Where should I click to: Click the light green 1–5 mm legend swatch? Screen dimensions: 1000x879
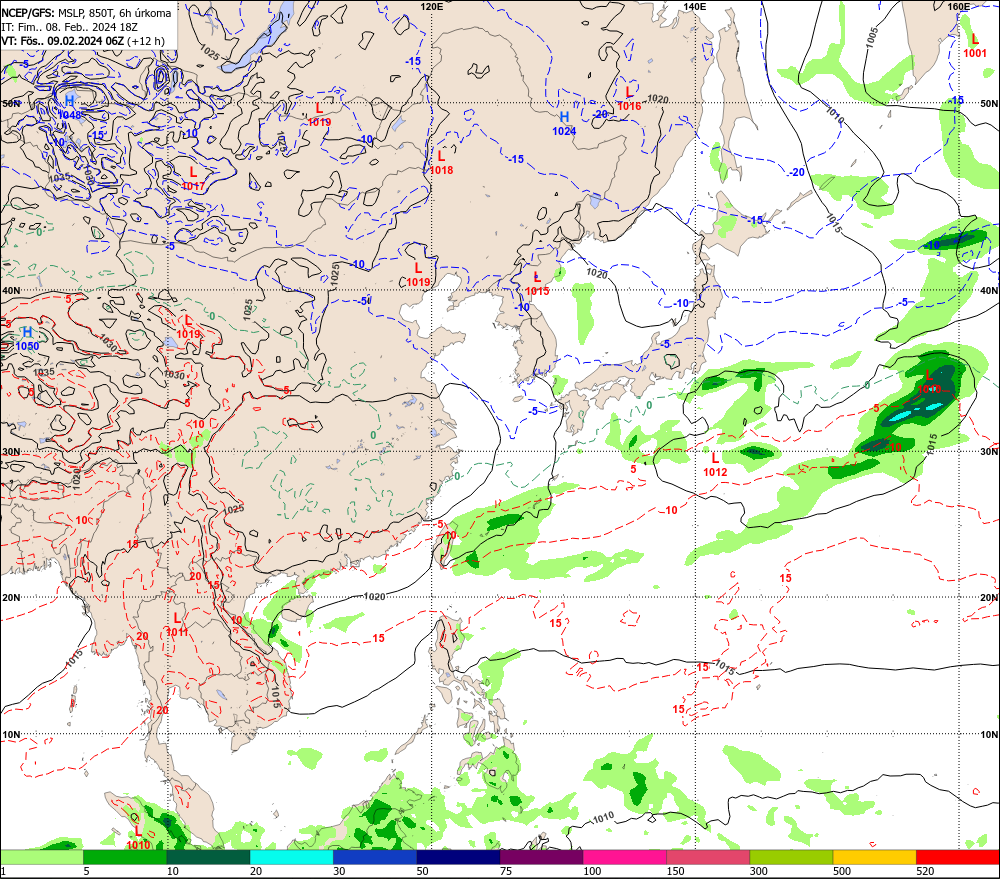[41, 857]
